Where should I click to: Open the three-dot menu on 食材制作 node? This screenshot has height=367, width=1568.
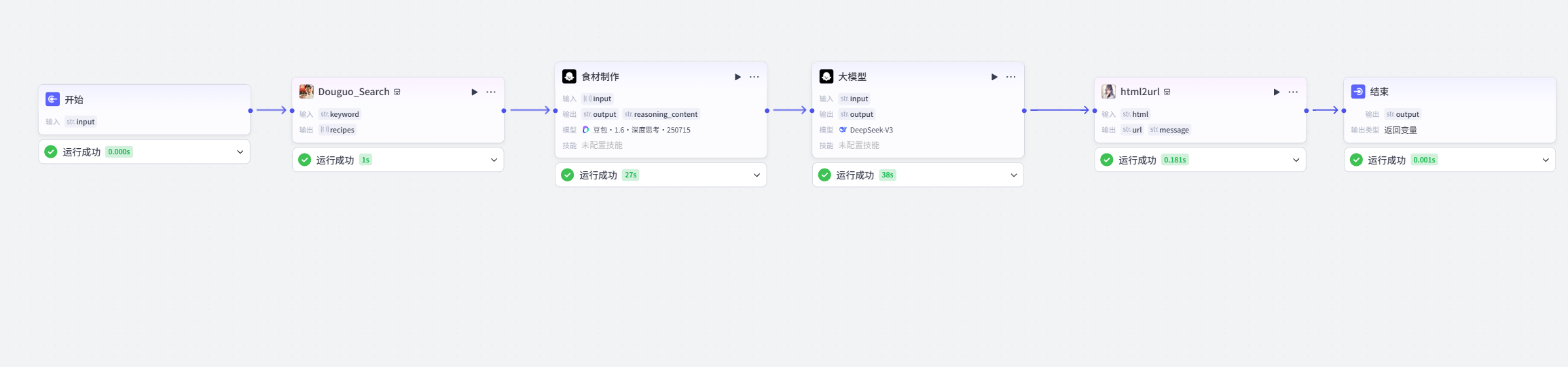point(754,77)
